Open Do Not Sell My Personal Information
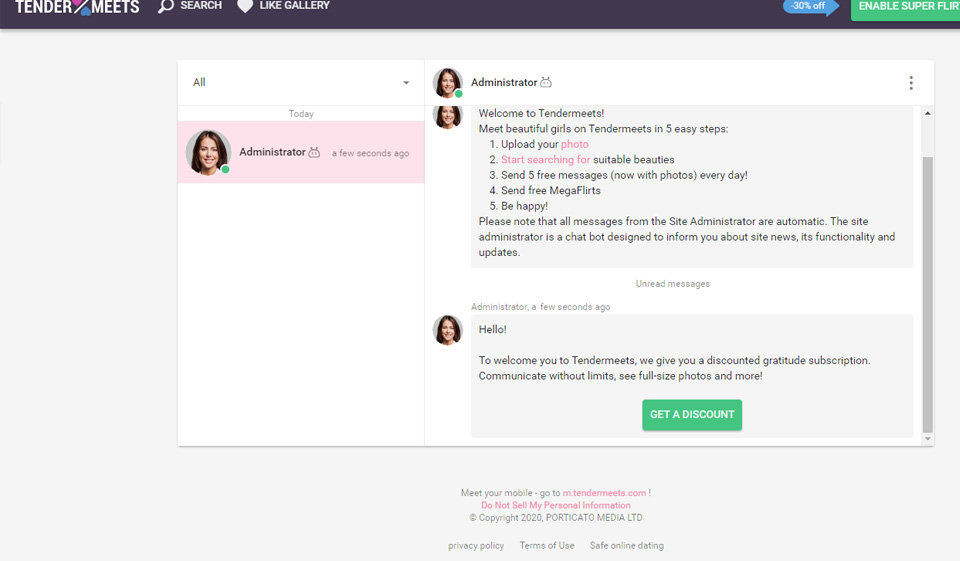 pos(556,505)
